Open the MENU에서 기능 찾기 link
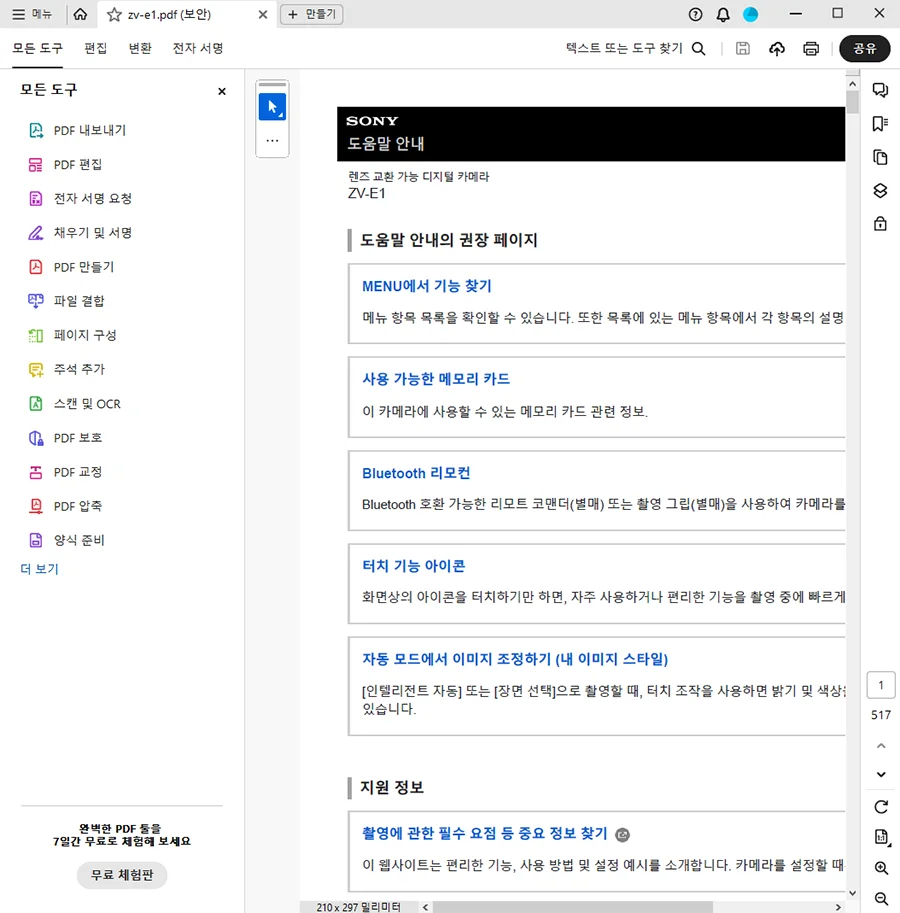 pos(424,286)
